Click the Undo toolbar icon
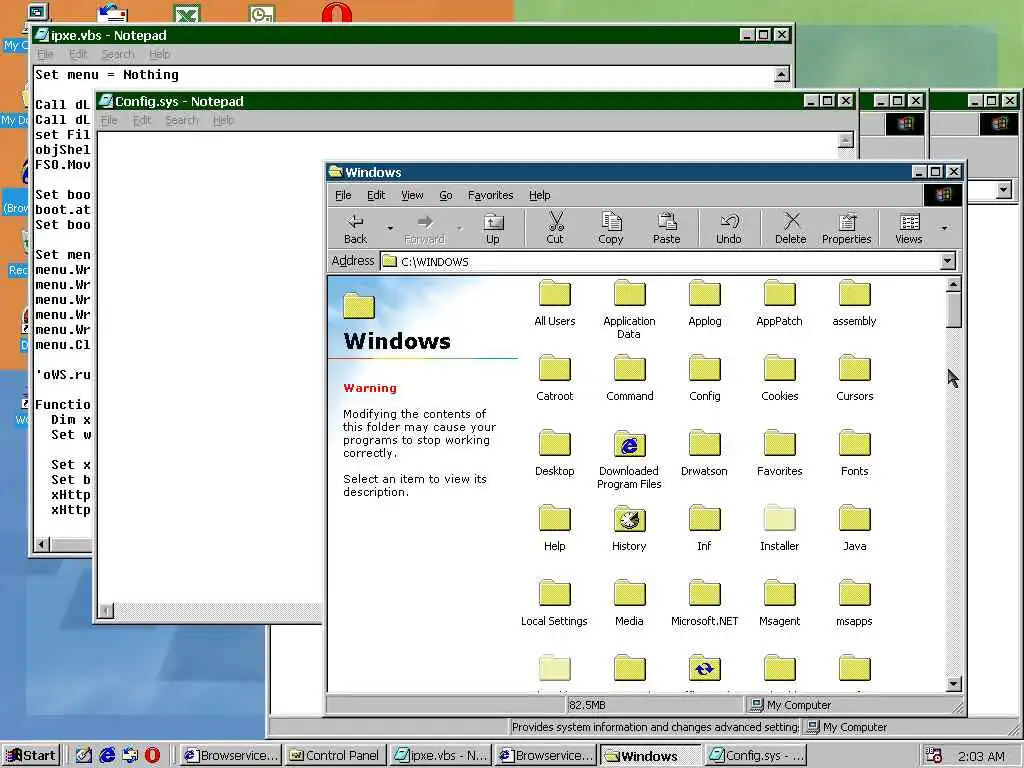The width and height of the screenshot is (1024, 768). click(729, 229)
